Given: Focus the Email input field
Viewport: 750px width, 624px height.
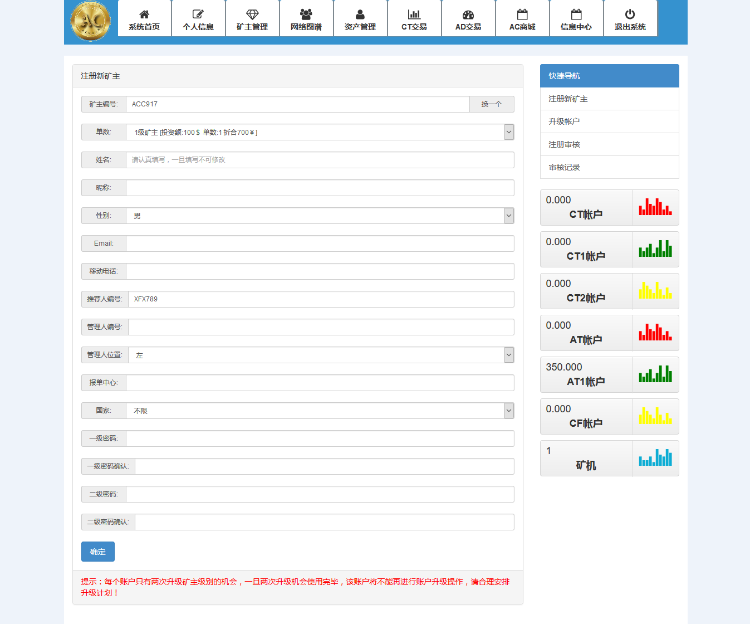Looking at the screenshot, I should 320,244.
